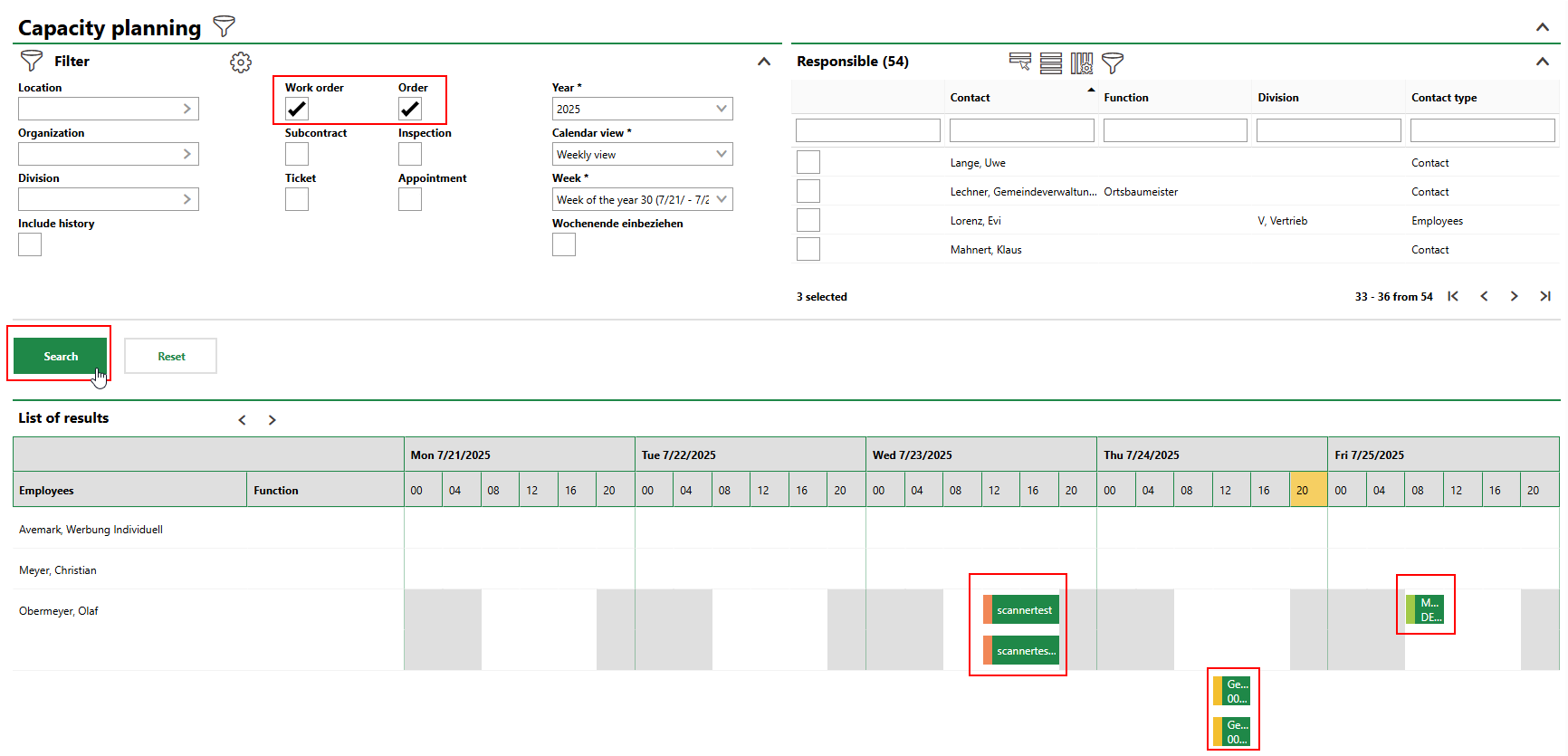
Task: Open the Week dropdown
Action: click(x=643, y=199)
